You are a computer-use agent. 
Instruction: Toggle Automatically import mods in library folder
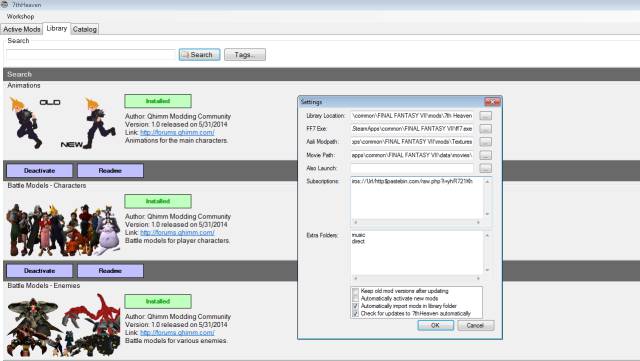[356, 306]
